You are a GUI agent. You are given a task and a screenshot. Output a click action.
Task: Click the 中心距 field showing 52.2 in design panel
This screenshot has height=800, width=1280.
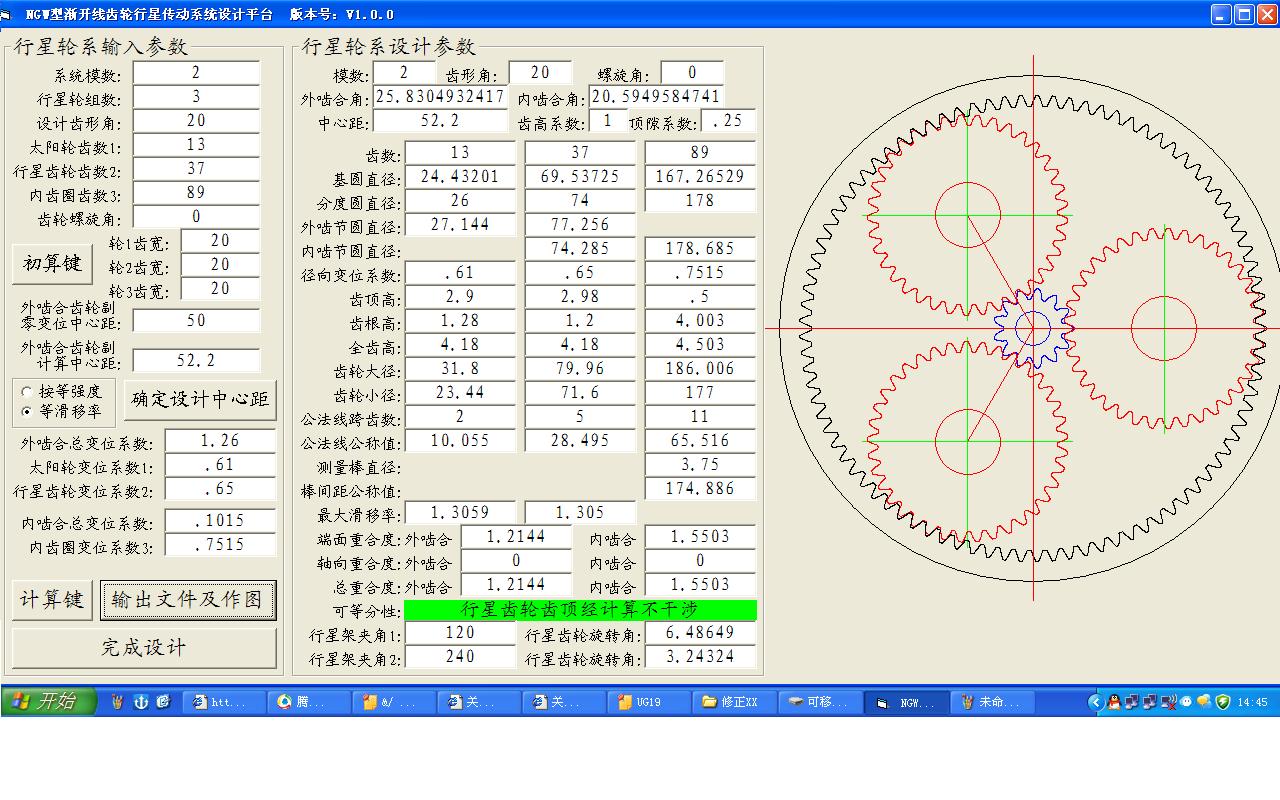pyautogui.click(x=440, y=121)
